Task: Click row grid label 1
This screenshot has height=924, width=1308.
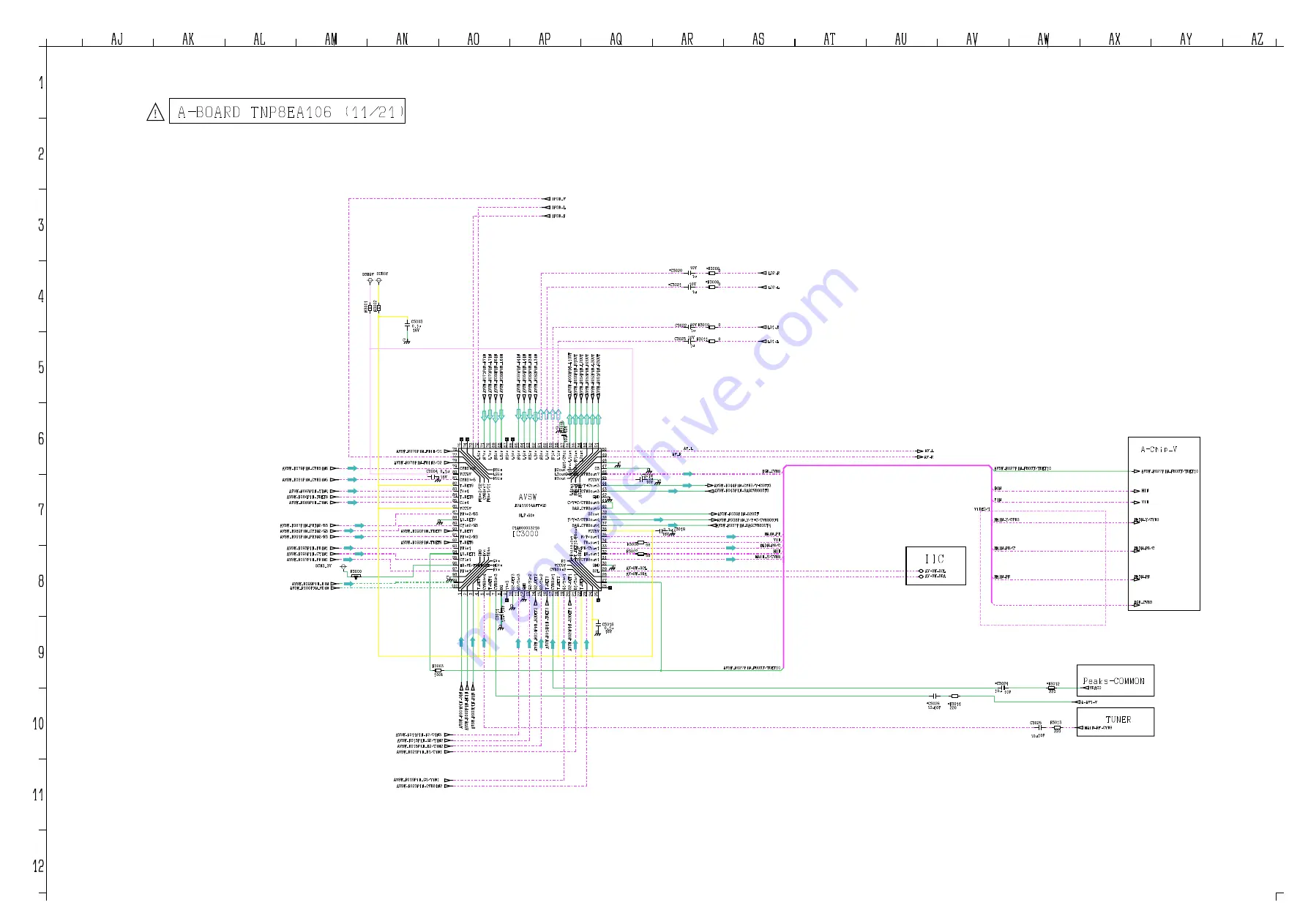Action: pos(41,83)
